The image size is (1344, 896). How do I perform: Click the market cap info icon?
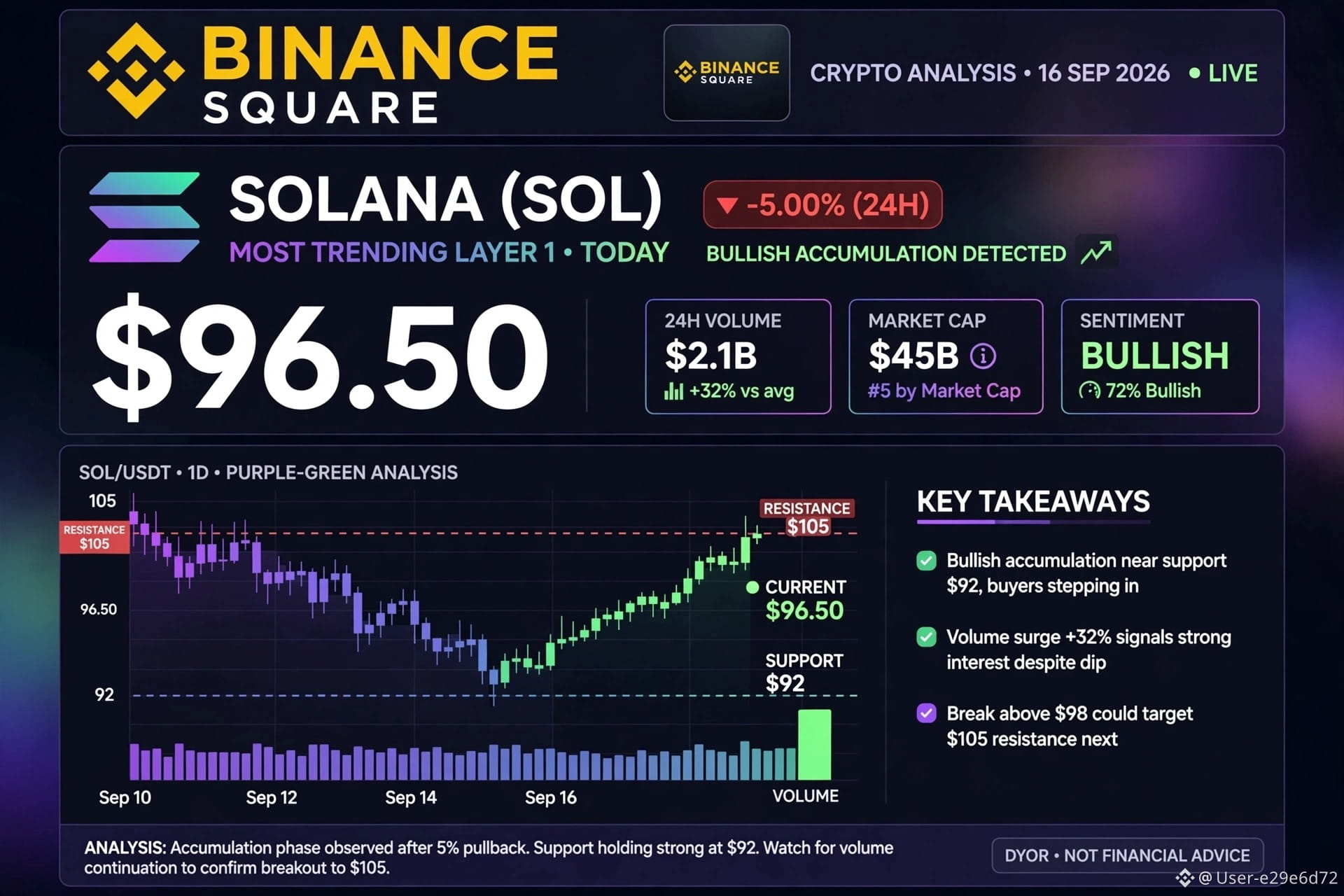pyautogui.click(x=983, y=356)
